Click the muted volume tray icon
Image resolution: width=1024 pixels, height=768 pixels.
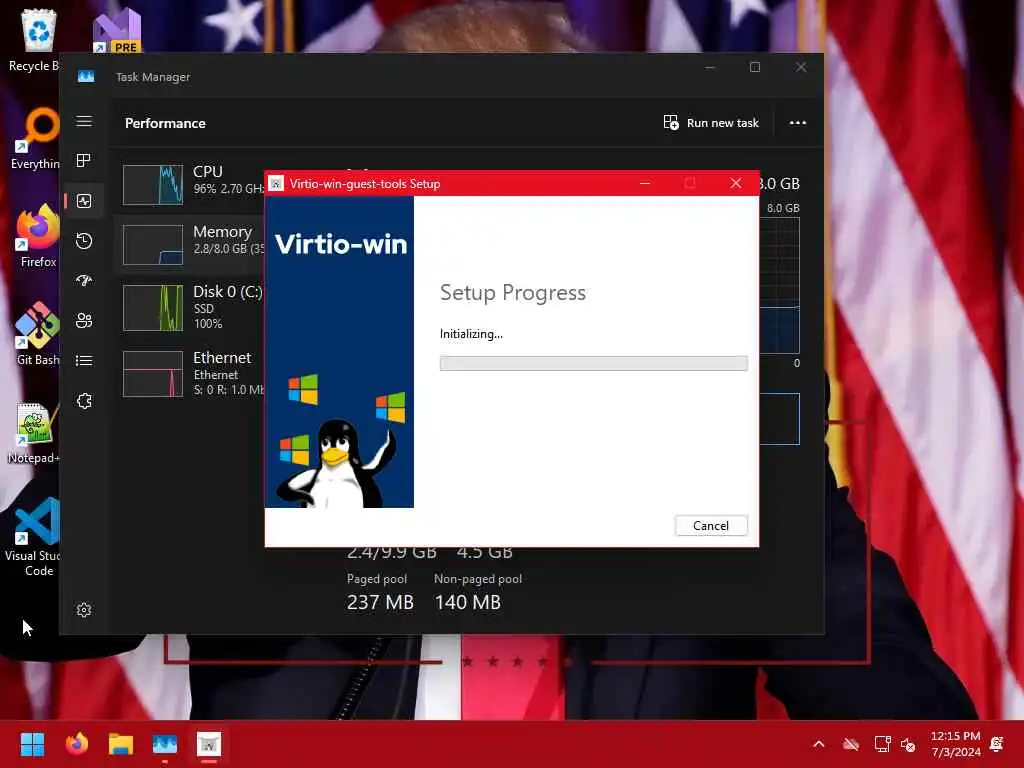(908, 744)
